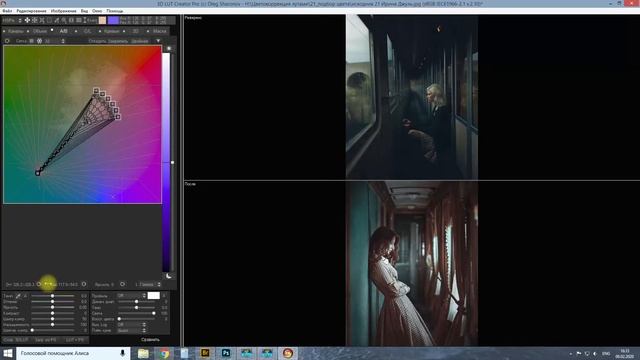Adjust the Насыщенность slider
This screenshot has height=360, width=640.
point(53,324)
